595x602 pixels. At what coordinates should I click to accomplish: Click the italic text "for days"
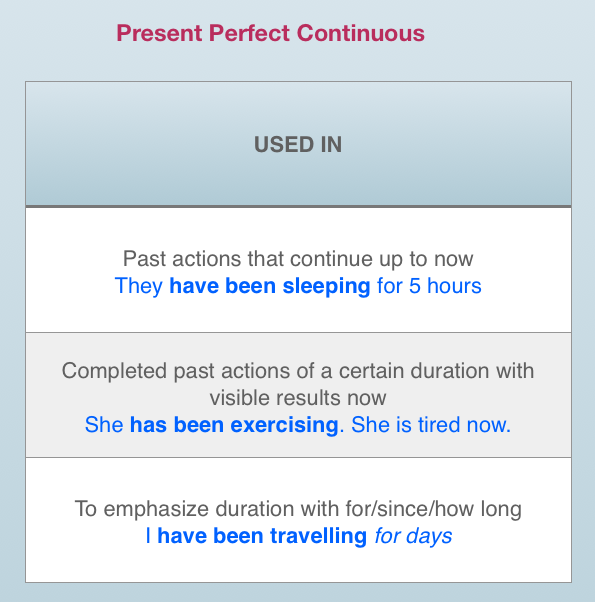tap(413, 536)
